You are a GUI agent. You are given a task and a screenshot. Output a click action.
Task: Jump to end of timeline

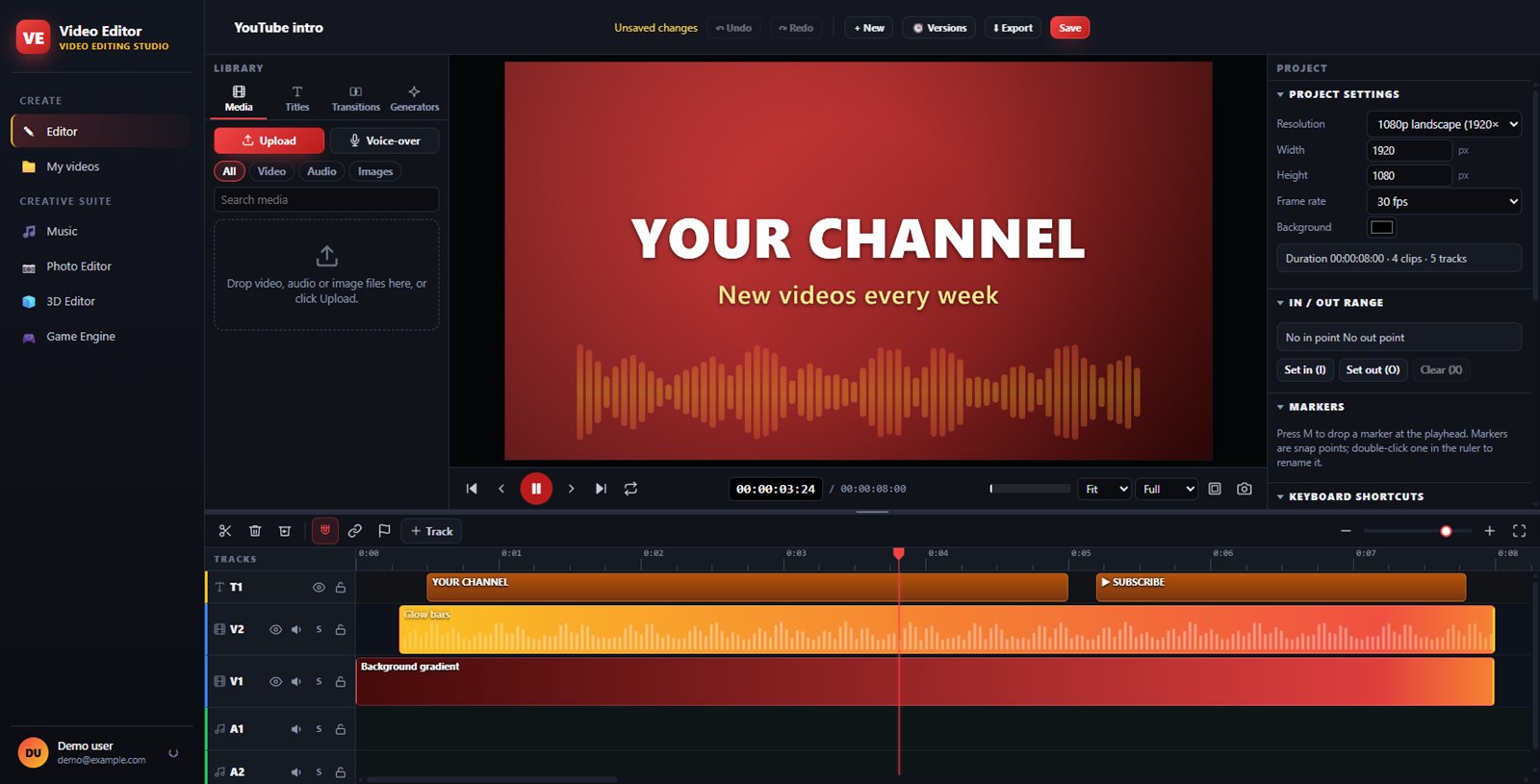pyautogui.click(x=601, y=489)
